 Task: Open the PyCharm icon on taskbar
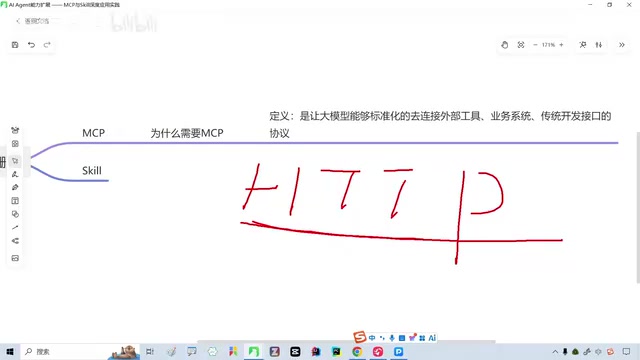coord(336,351)
